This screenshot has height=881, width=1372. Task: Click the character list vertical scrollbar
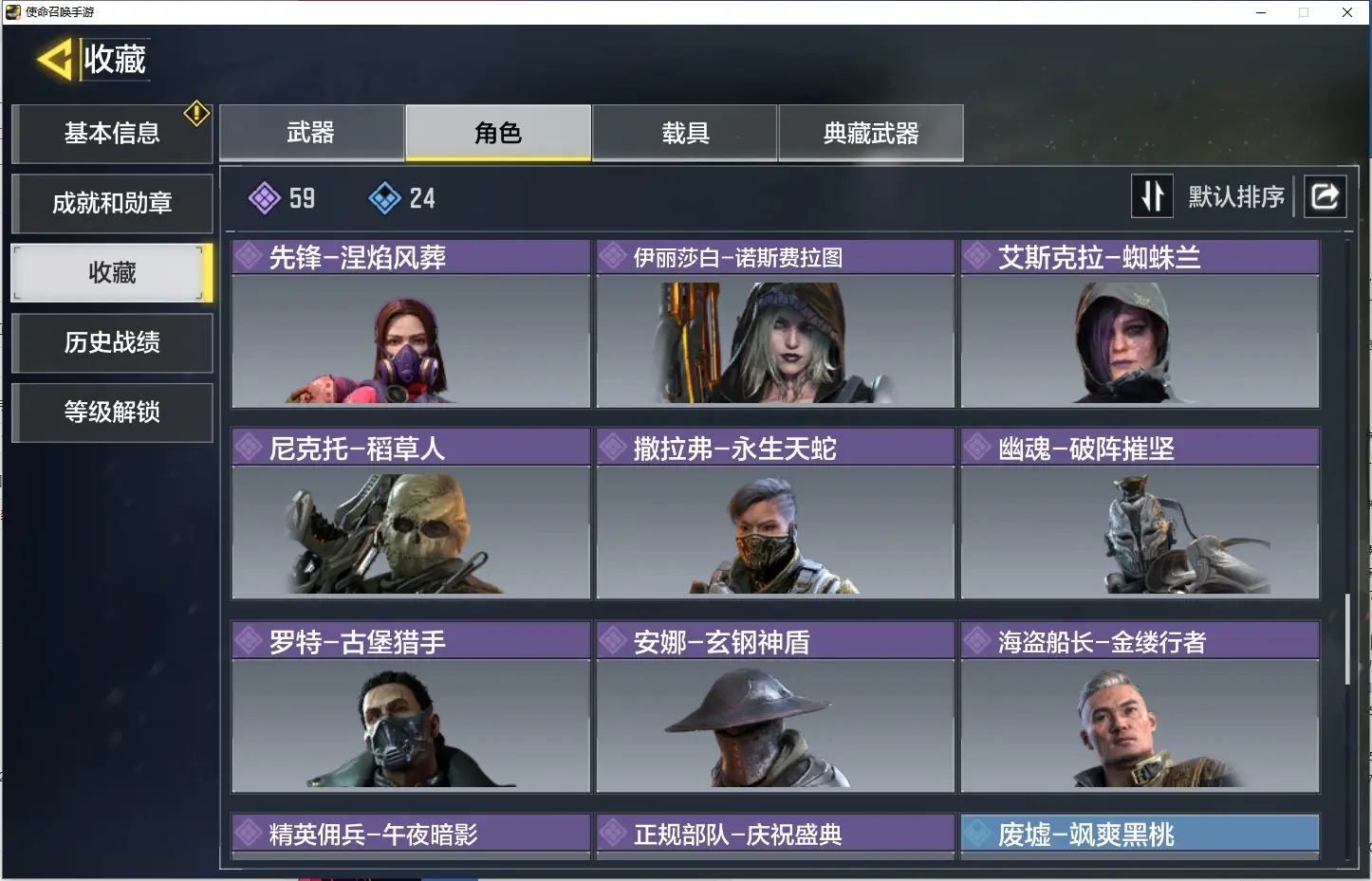[x=1347, y=639]
